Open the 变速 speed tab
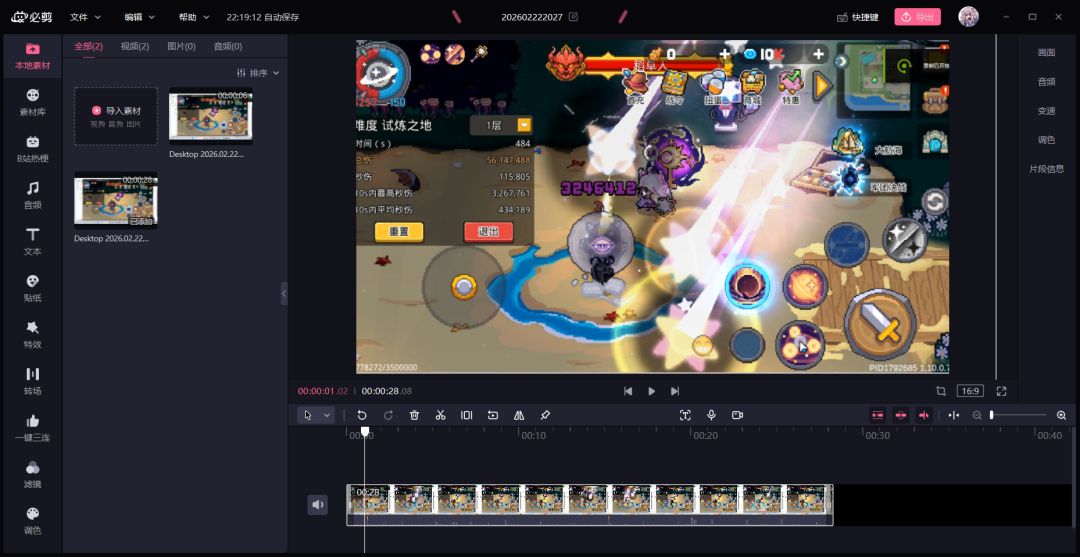The width and height of the screenshot is (1080, 557). click(x=1046, y=110)
